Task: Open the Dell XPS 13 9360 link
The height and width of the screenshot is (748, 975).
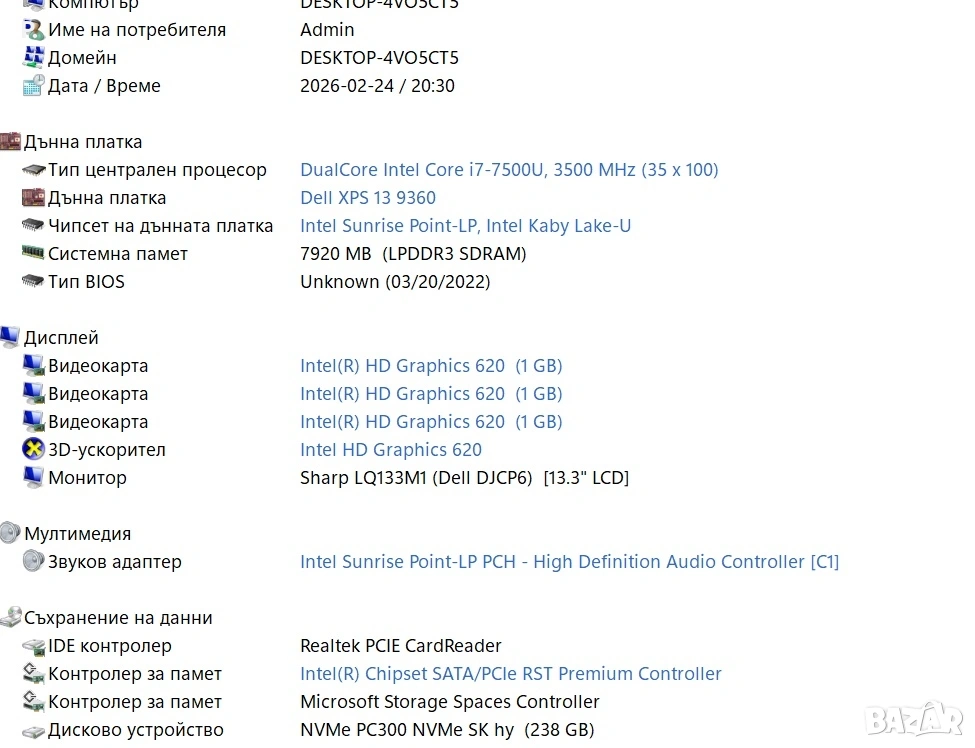Action: [x=368, y=198]
